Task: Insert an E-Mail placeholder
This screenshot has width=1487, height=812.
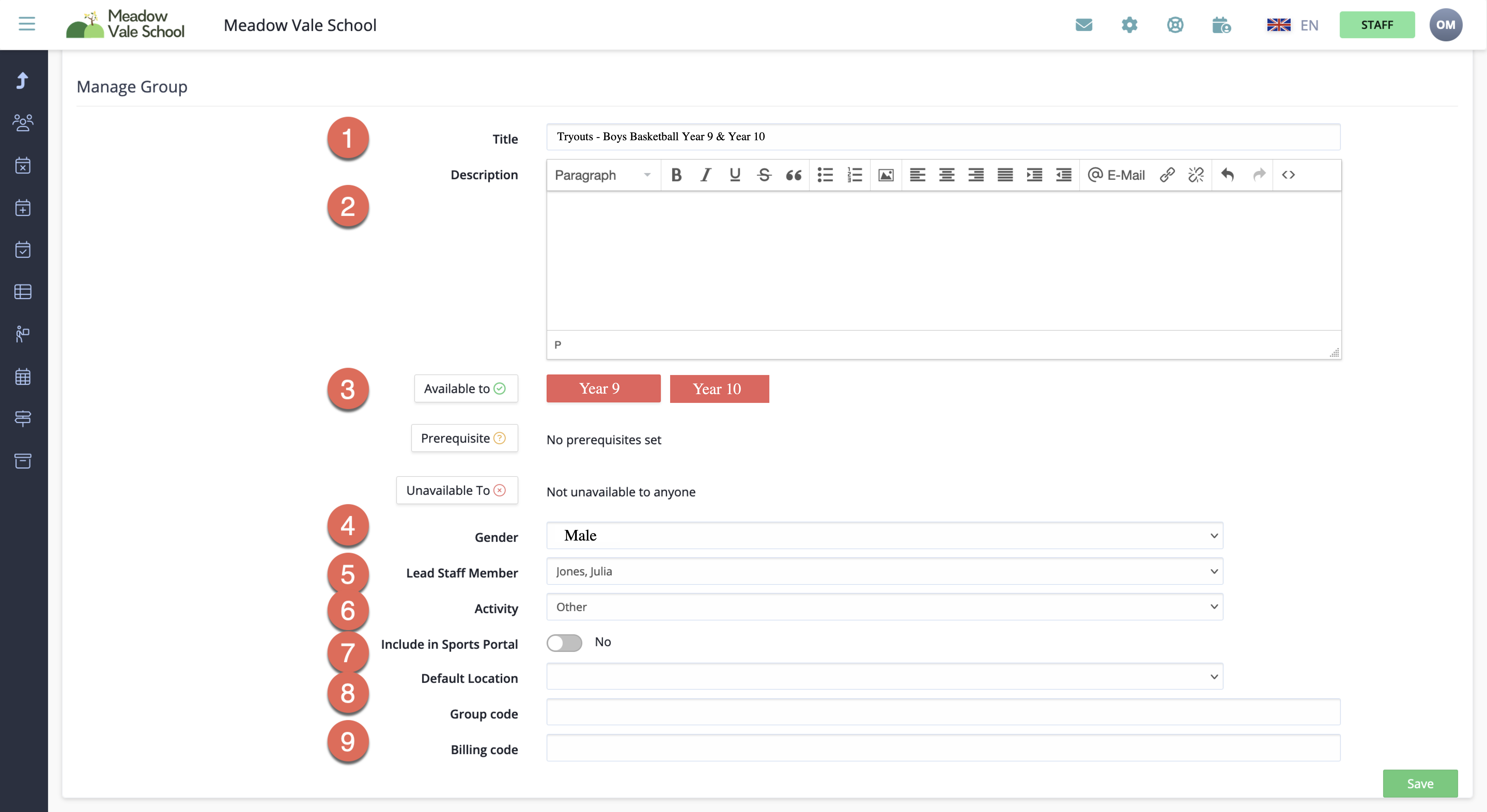Action: 1116,175
